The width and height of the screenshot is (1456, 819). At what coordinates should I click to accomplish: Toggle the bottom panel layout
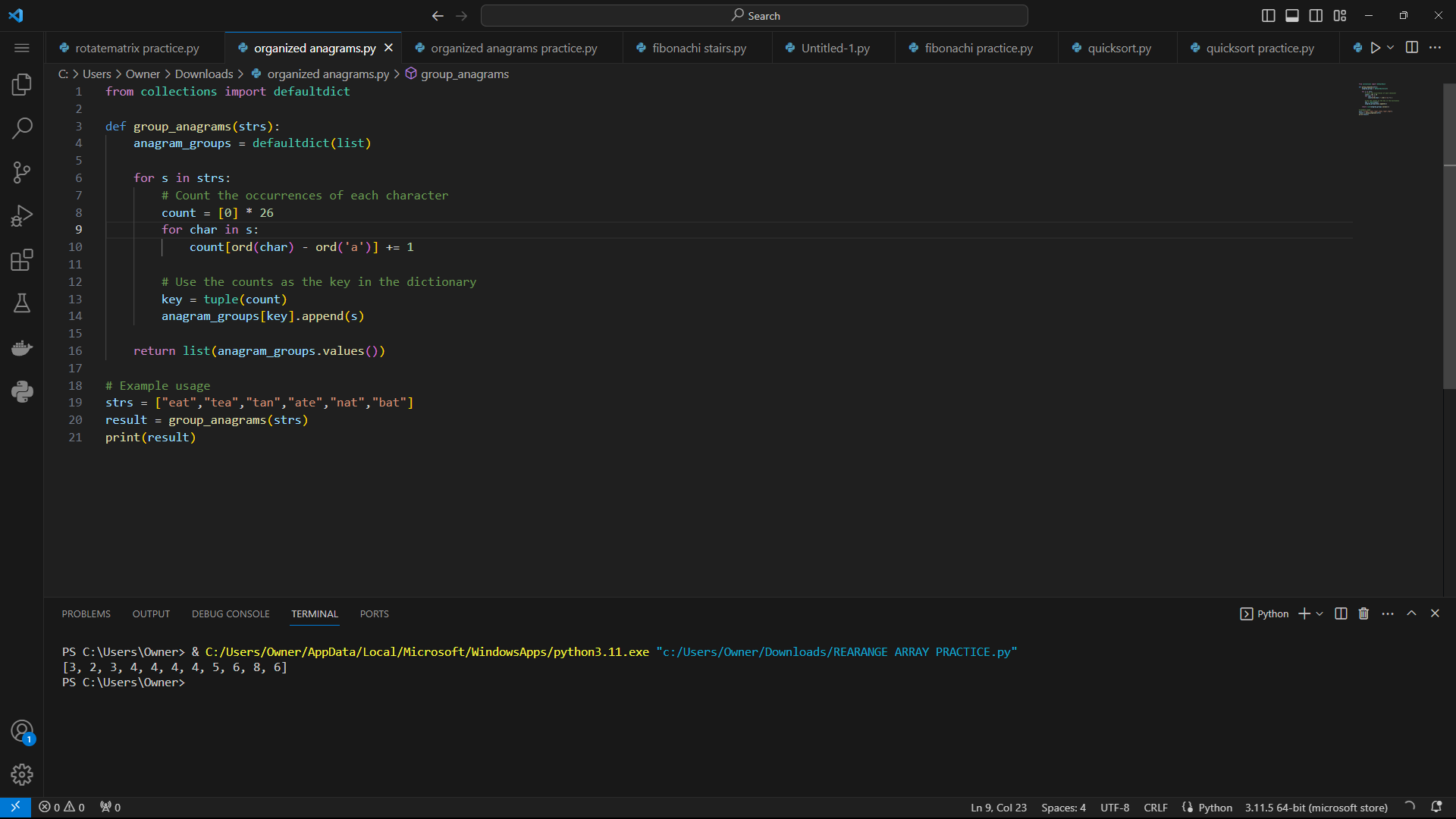click(1292, 15)
